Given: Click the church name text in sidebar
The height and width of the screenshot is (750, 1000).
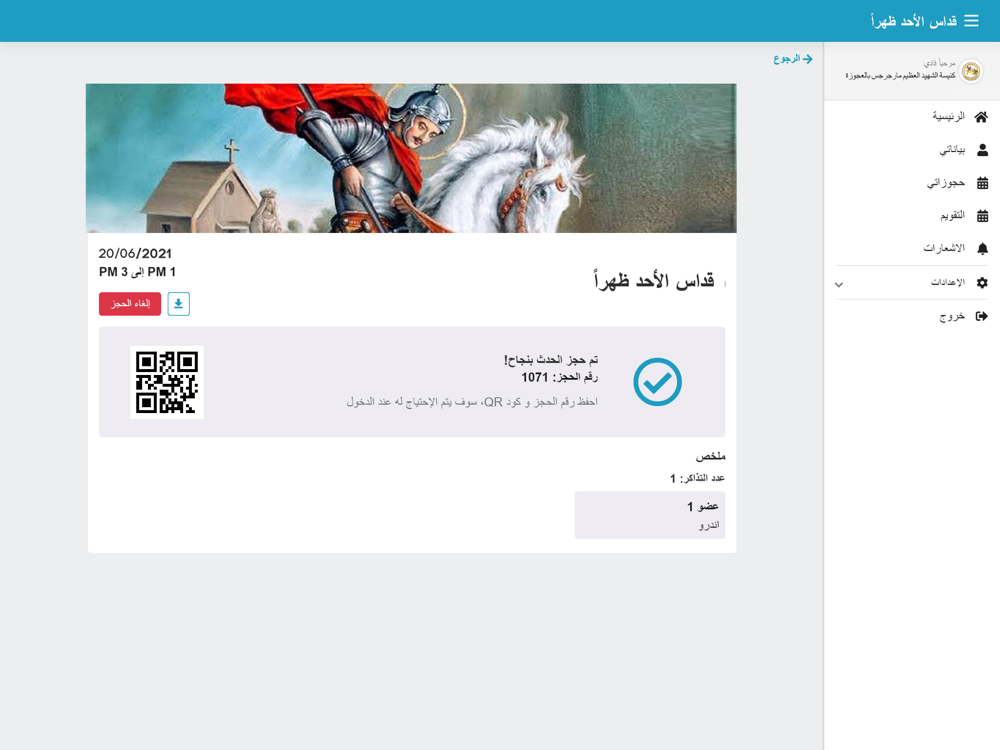Looking at the screenshot, I should [901, 75].
